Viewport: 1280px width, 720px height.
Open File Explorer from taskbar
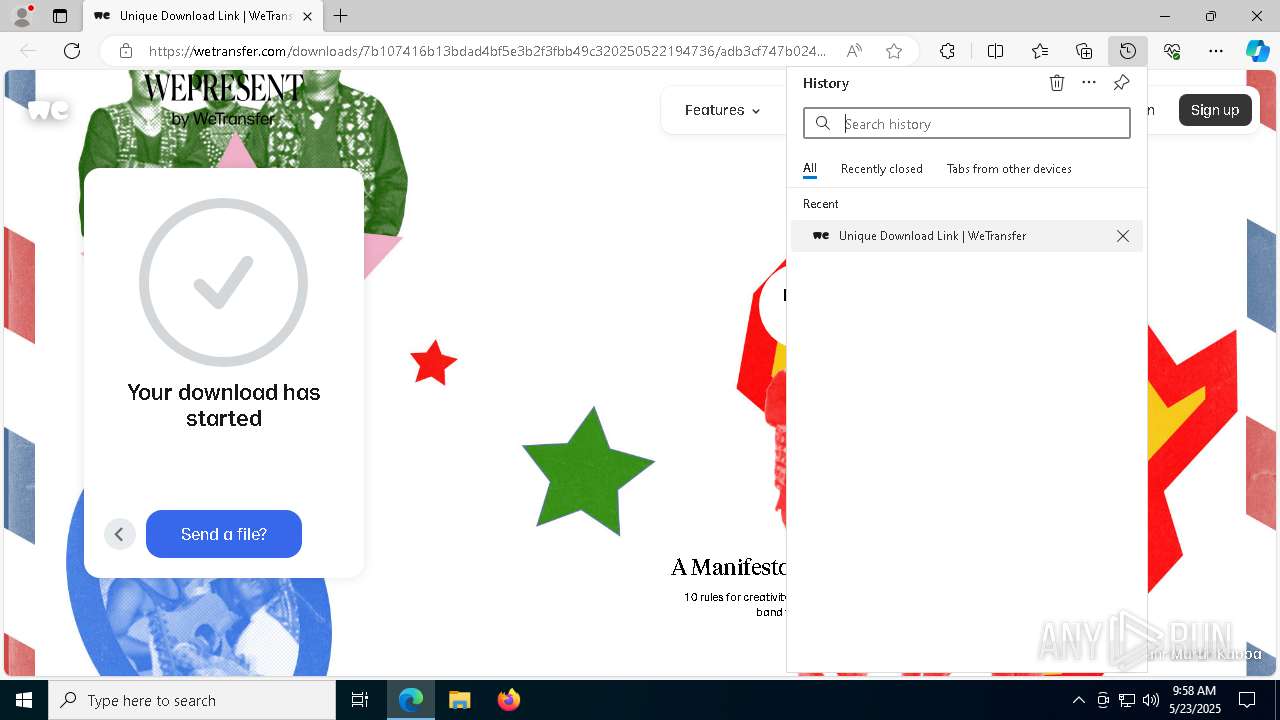pyautogui.click(x=460, y=700)
